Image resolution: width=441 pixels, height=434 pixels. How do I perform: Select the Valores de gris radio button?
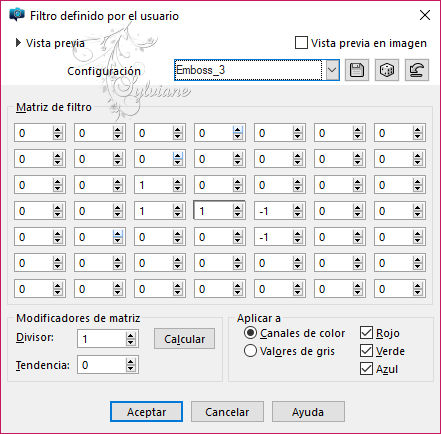[250, 351]
